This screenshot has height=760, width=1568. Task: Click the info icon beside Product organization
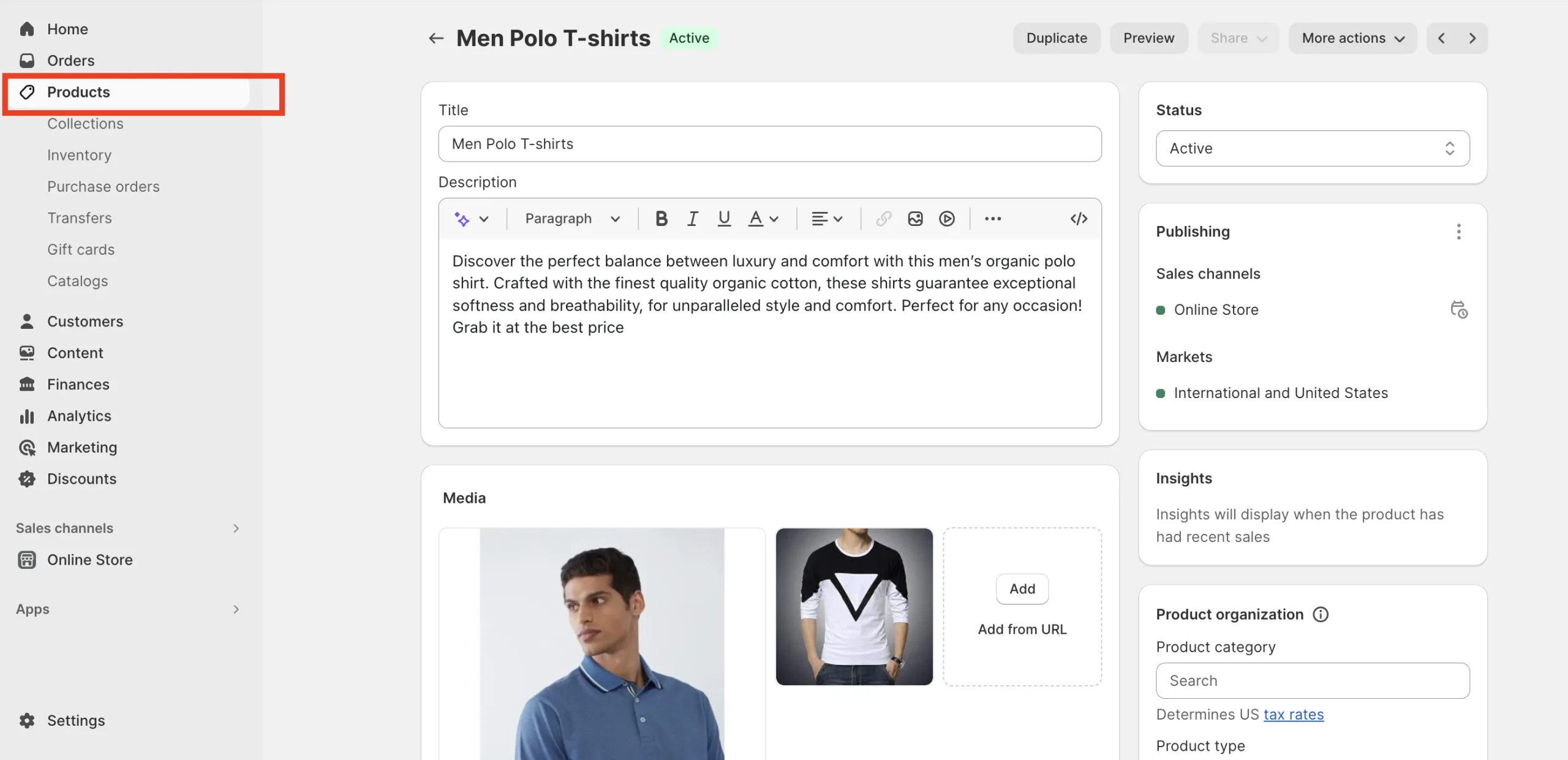coord(1321,614)
